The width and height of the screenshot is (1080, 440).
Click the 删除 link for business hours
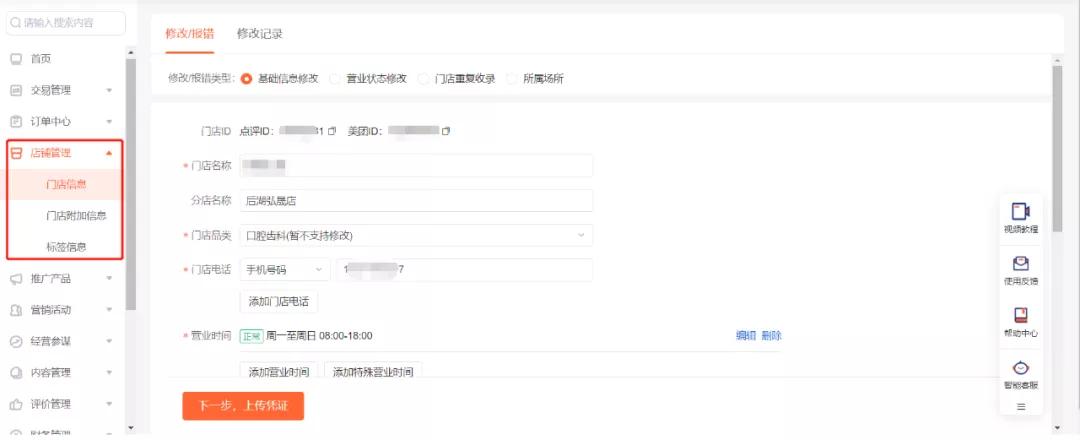coord(771,336)
